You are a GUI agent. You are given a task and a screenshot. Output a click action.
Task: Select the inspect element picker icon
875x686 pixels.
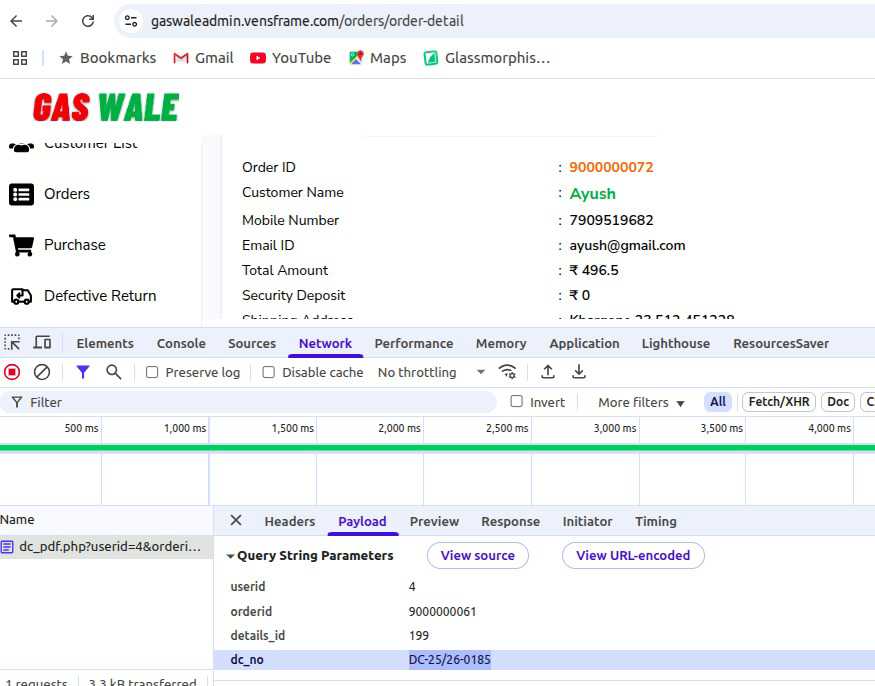coord(13,343)
